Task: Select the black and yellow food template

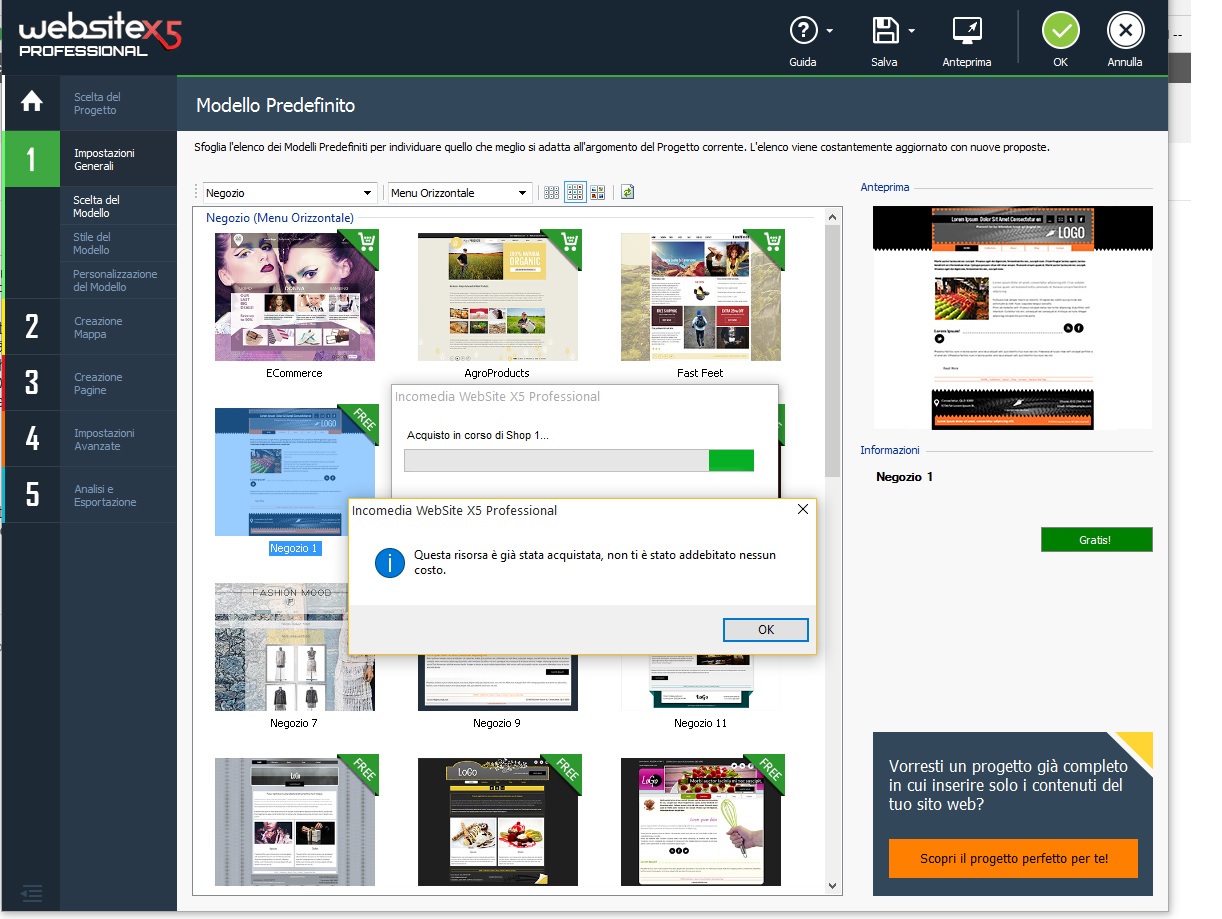Action: (x=498, y=822)
